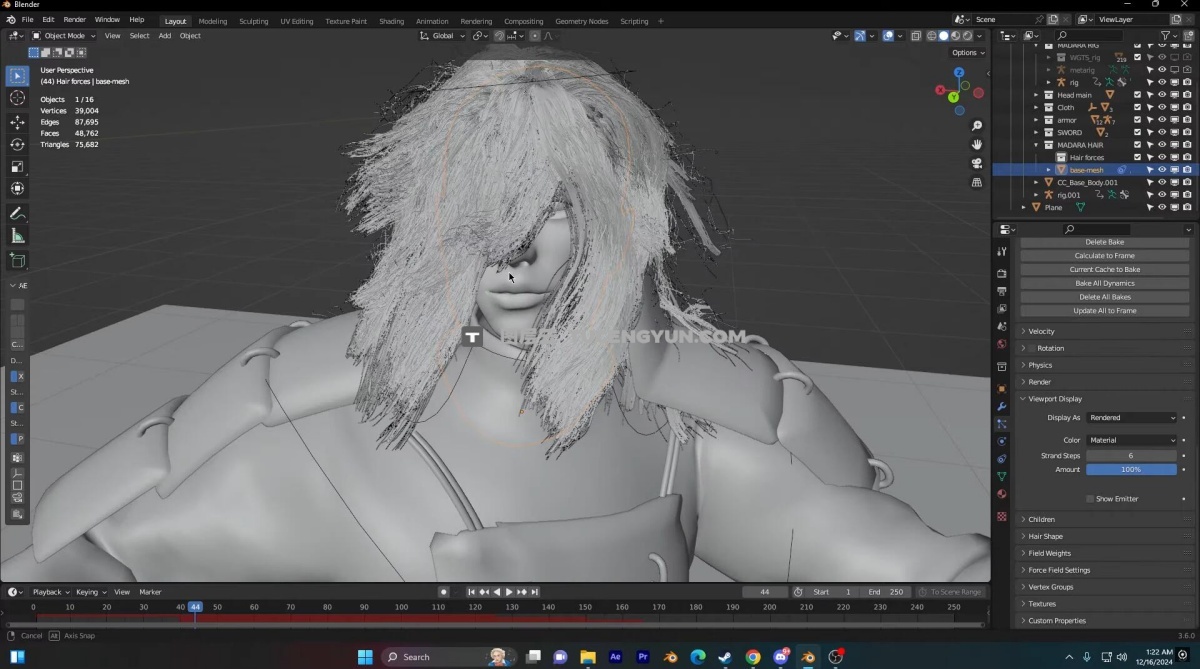Open the File menu
1200x669 pixels.
click(x=27, y=20)
